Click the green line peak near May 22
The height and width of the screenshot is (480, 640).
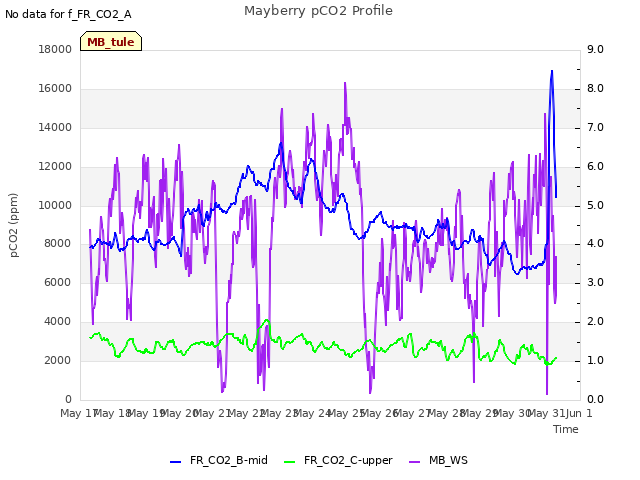tap(267, 320)
